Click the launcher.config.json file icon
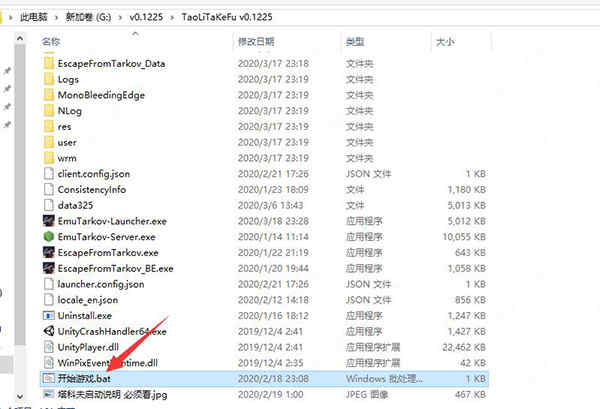Viewport: 600px width, 409px height. [x=49, y=284]
